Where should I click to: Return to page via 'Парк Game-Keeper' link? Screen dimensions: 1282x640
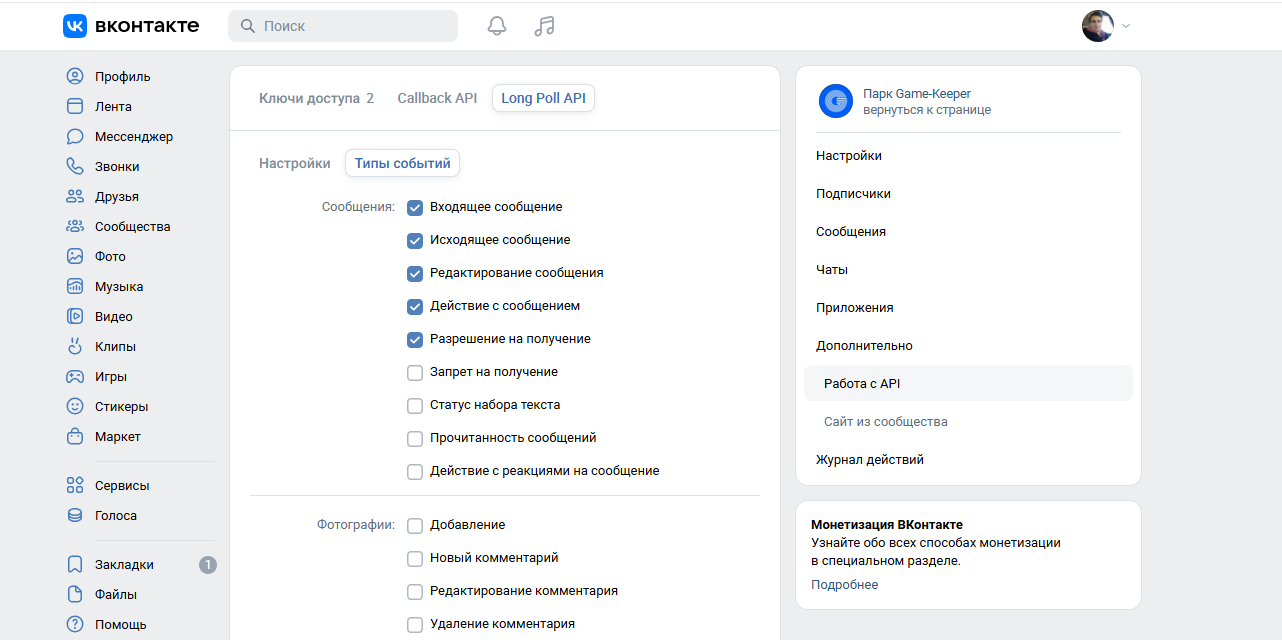tap(916, 94)
